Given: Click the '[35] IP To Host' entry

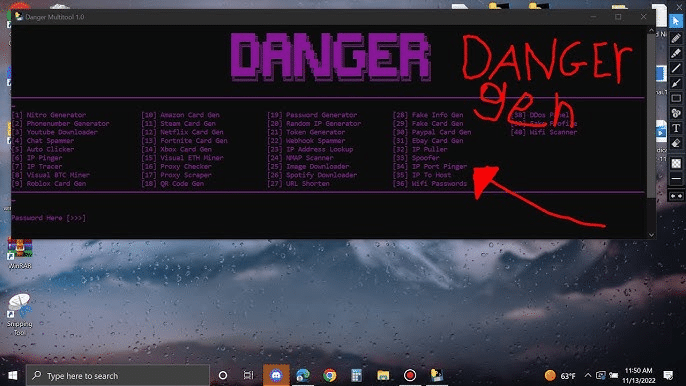Looking at the screenshot, I should [422, 175].
